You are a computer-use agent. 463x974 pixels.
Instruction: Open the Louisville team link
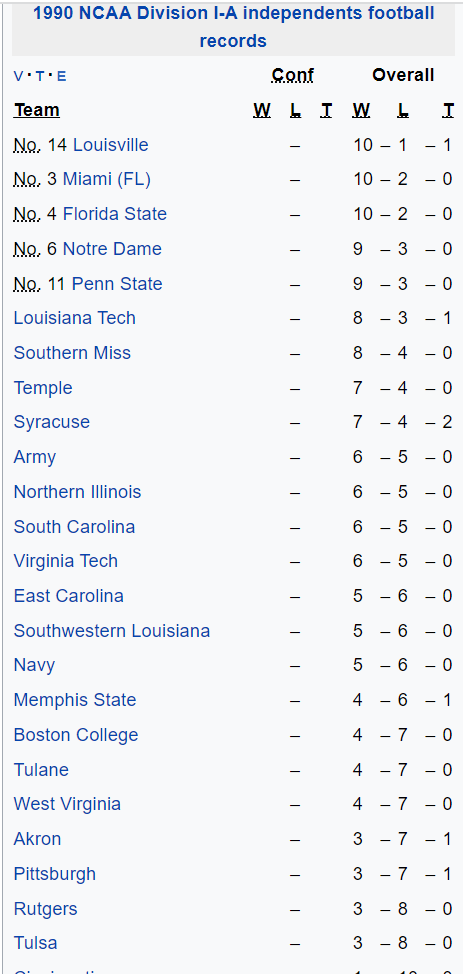(x=111, y=145)
